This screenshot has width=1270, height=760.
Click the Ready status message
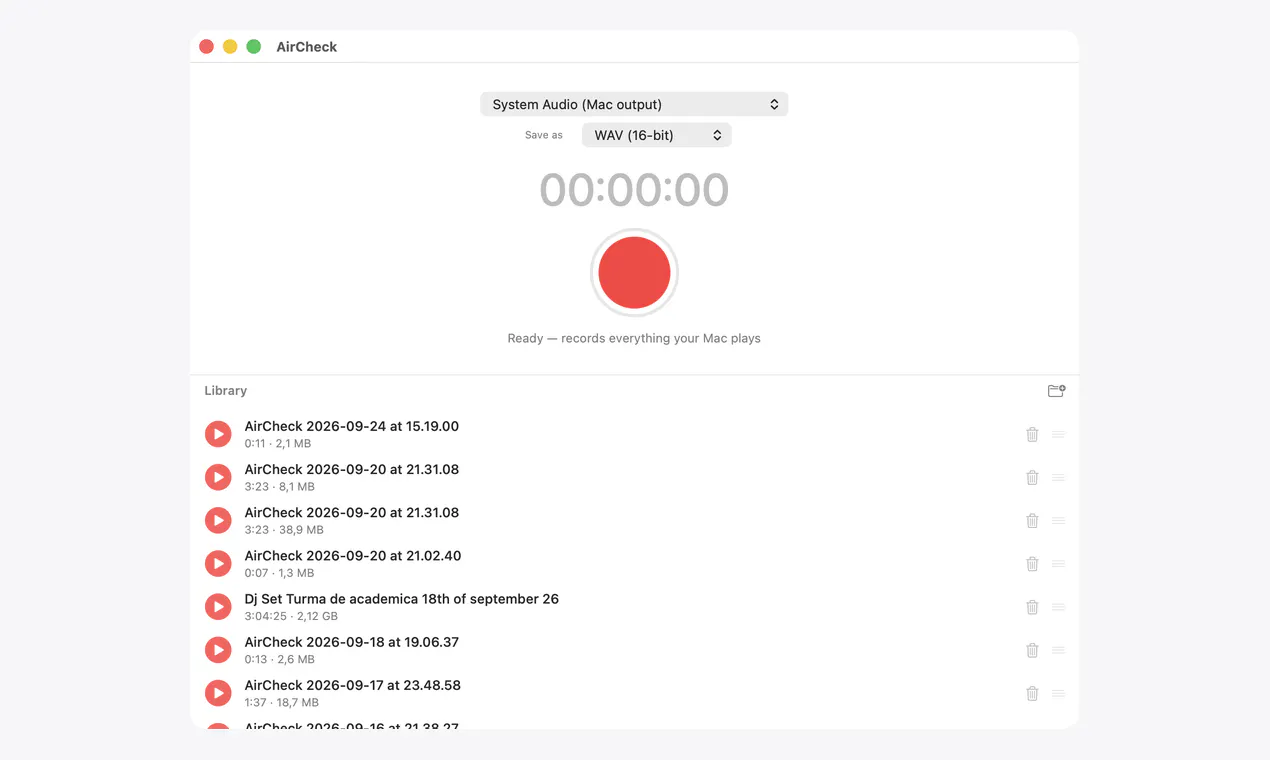tap(634, 338)
